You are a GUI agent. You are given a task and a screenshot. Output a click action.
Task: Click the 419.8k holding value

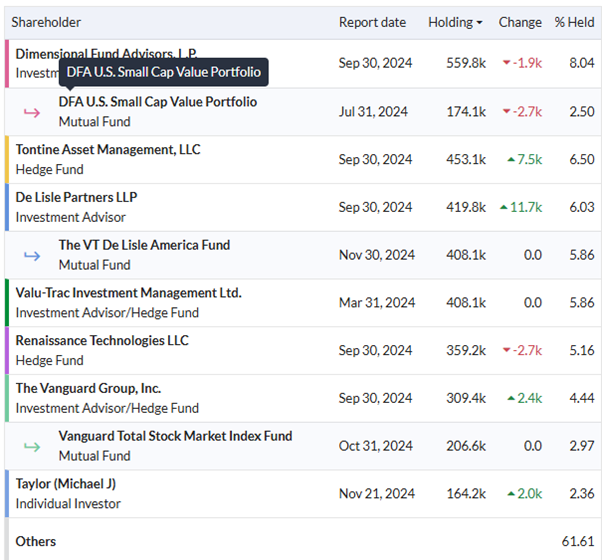tap(466, 207)
